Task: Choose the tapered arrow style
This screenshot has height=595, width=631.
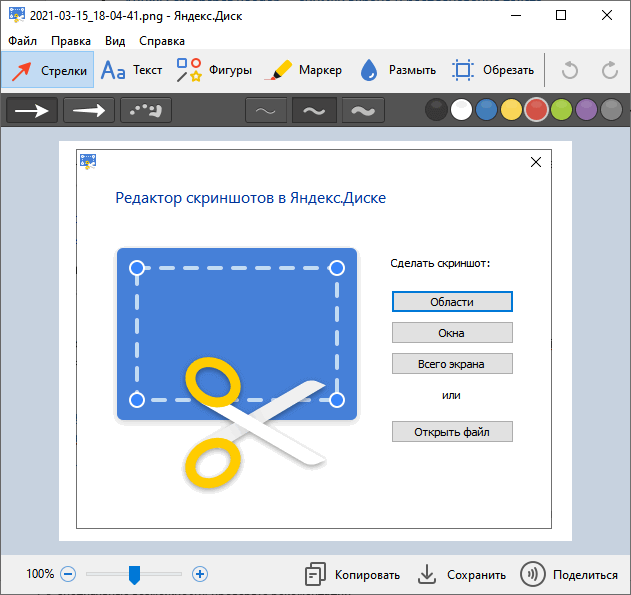Action: point(89,110)
